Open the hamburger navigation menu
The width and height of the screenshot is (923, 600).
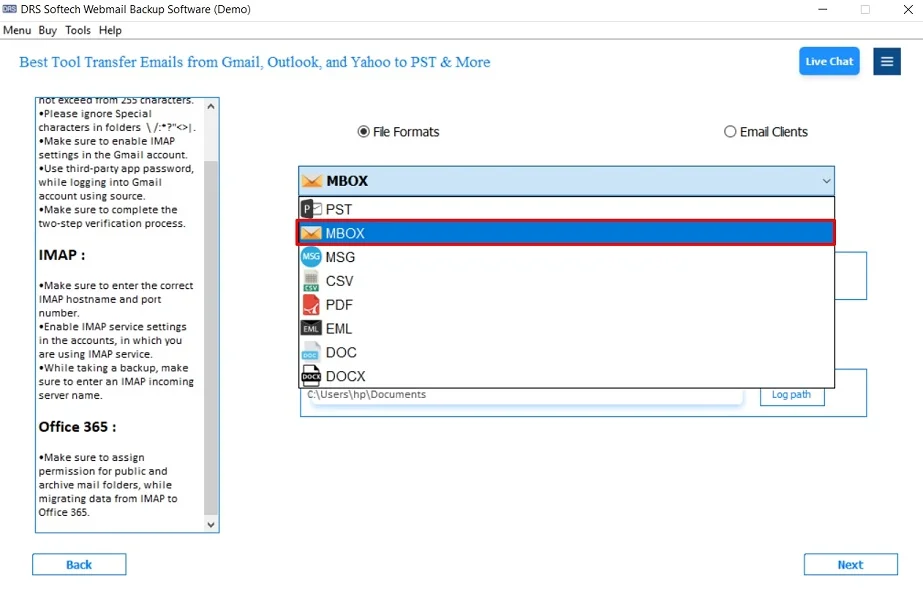pos(887,61)
